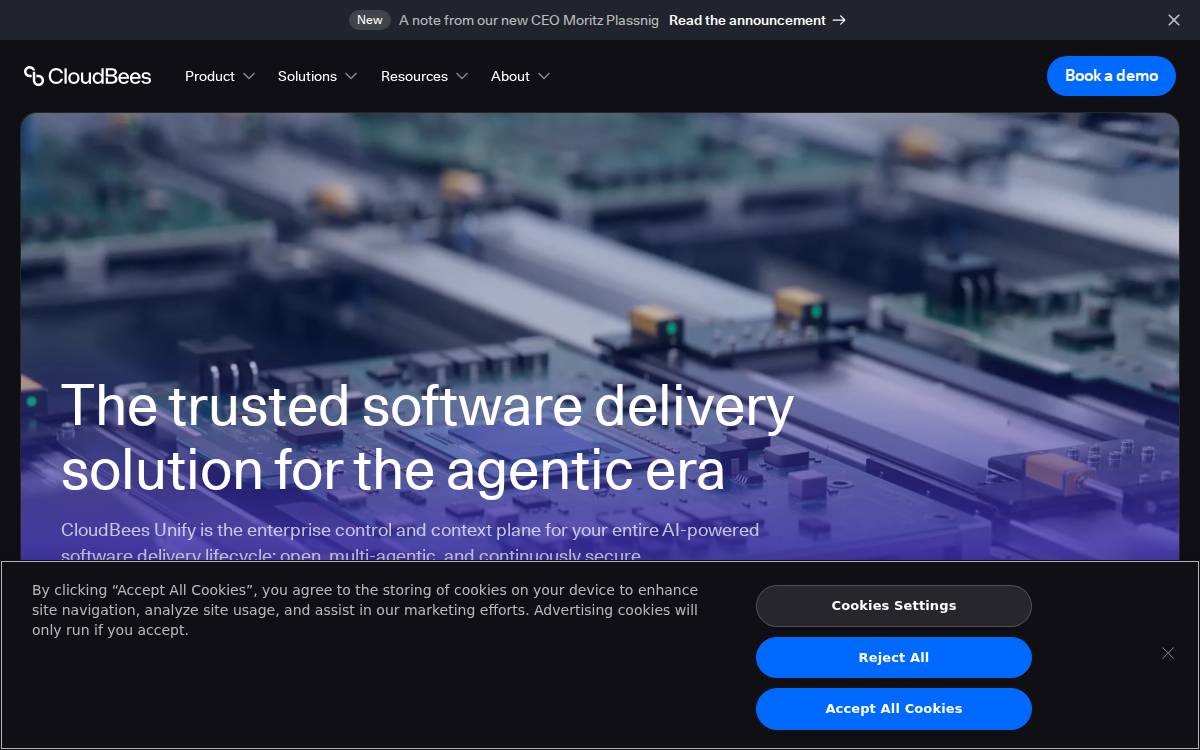1200x750 pixels.
Task: Click the arrow after Read the announcement
Action: (x=839, y=20)
